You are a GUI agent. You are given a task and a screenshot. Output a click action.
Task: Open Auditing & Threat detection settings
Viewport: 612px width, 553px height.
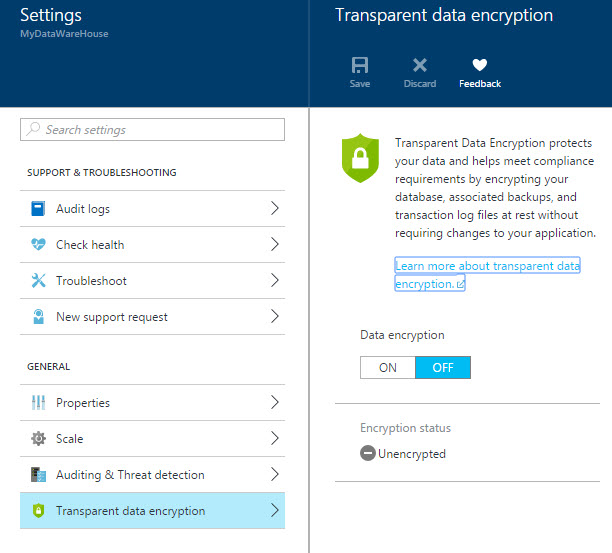(130, 475)
